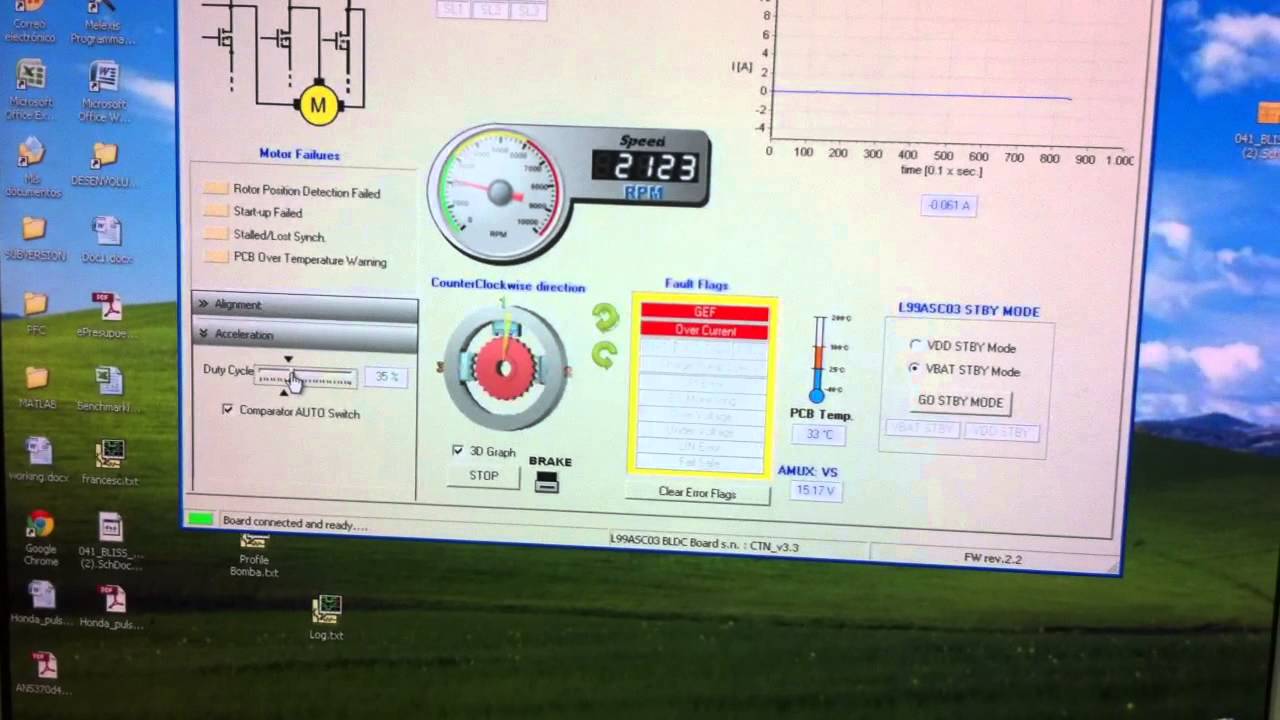Viewport: 1280px width, 720px height.
Task: Click the RPM speedometer gauge
Action: 497,192
